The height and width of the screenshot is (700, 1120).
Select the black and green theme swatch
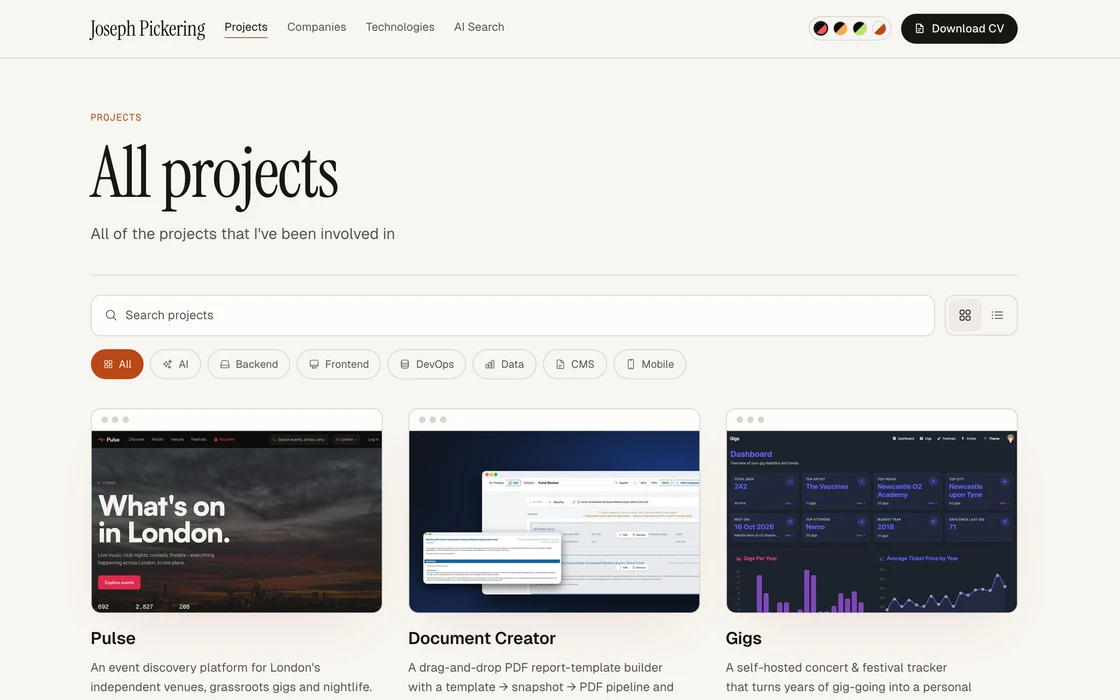point(860,29)
